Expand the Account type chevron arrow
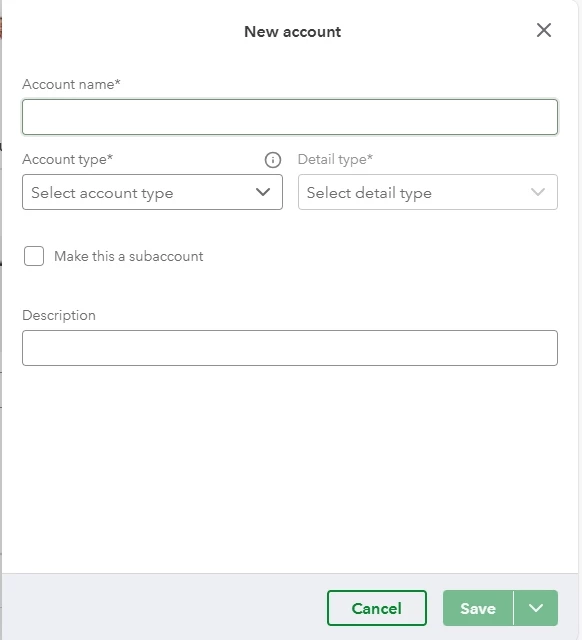This screenshot has height=640, width=582. tap(263, 192)
